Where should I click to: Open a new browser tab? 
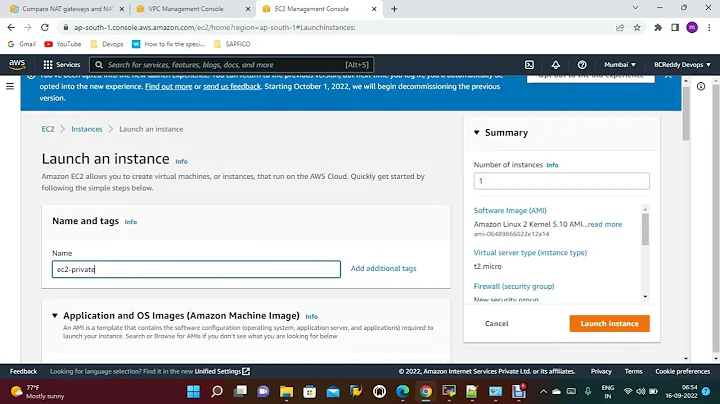coord(394,9)
